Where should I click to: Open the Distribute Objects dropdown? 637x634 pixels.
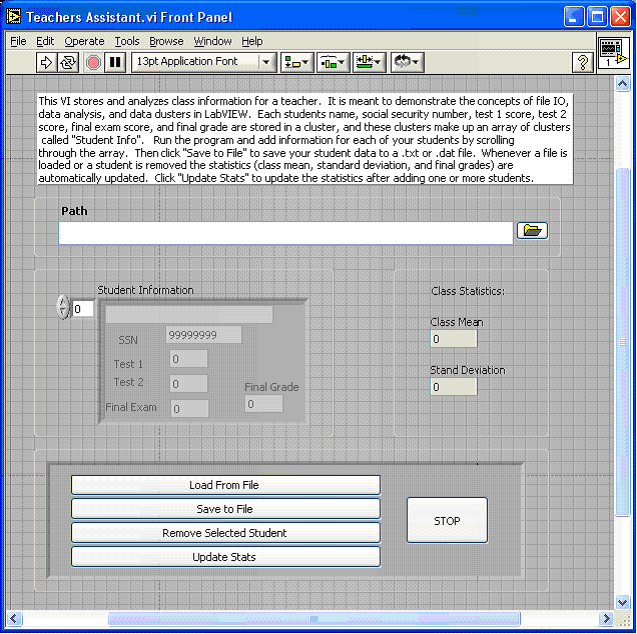coord(333,62)
